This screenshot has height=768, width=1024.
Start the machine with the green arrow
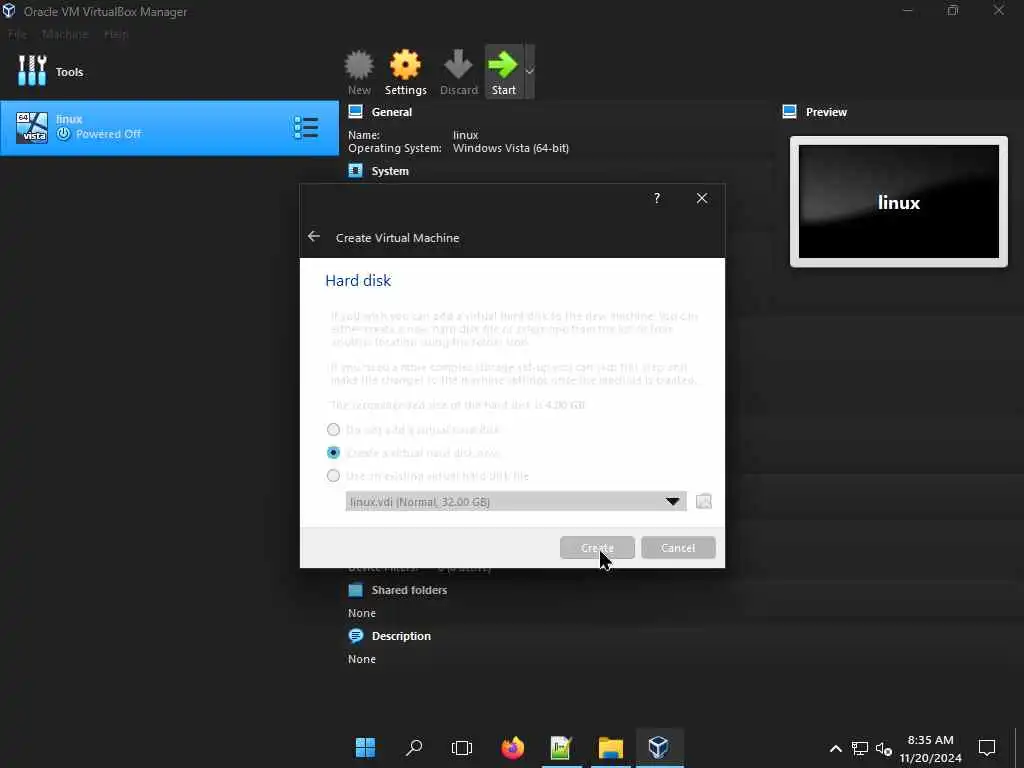(504, 72)
